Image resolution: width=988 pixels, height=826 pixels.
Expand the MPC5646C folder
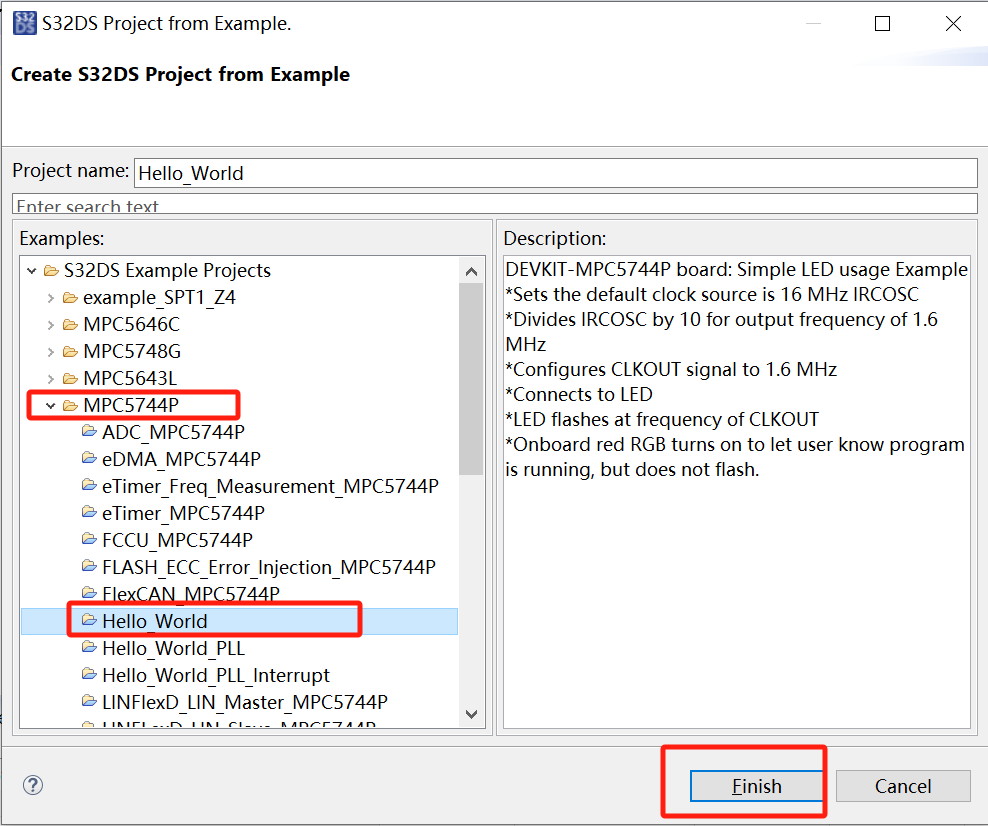point(50,325)
